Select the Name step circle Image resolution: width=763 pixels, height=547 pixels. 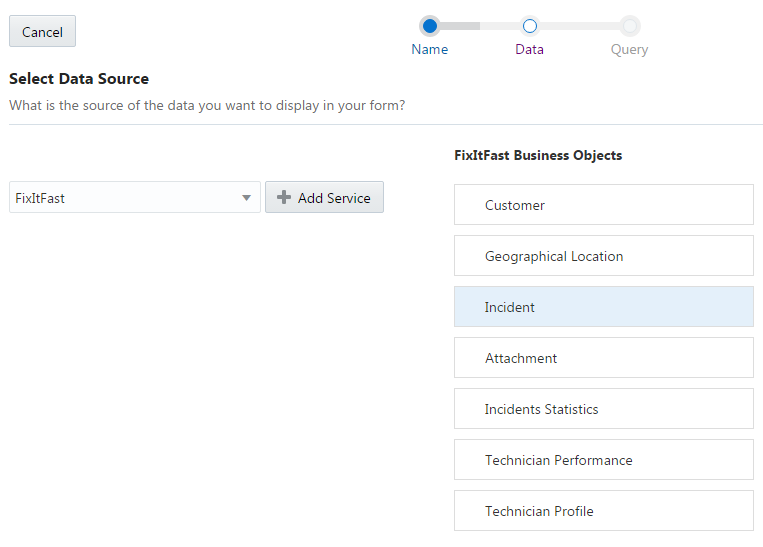pos(430,26)
